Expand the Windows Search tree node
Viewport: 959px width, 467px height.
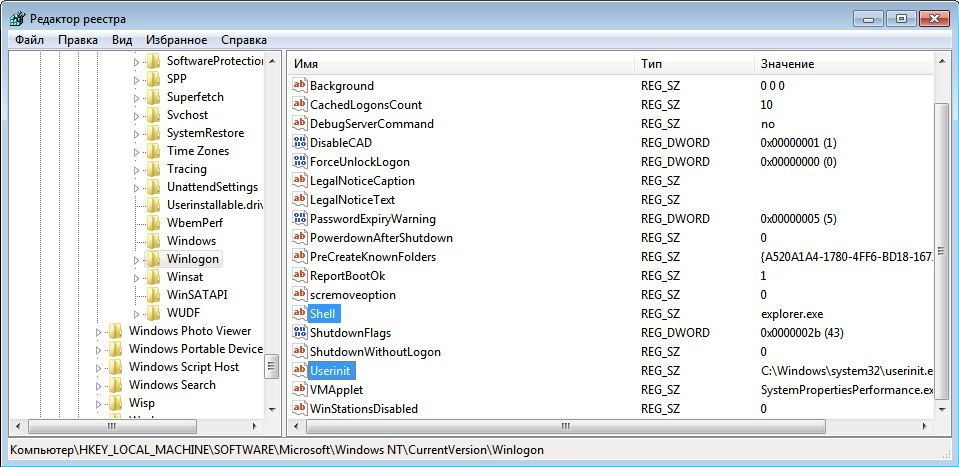point(99,385)
